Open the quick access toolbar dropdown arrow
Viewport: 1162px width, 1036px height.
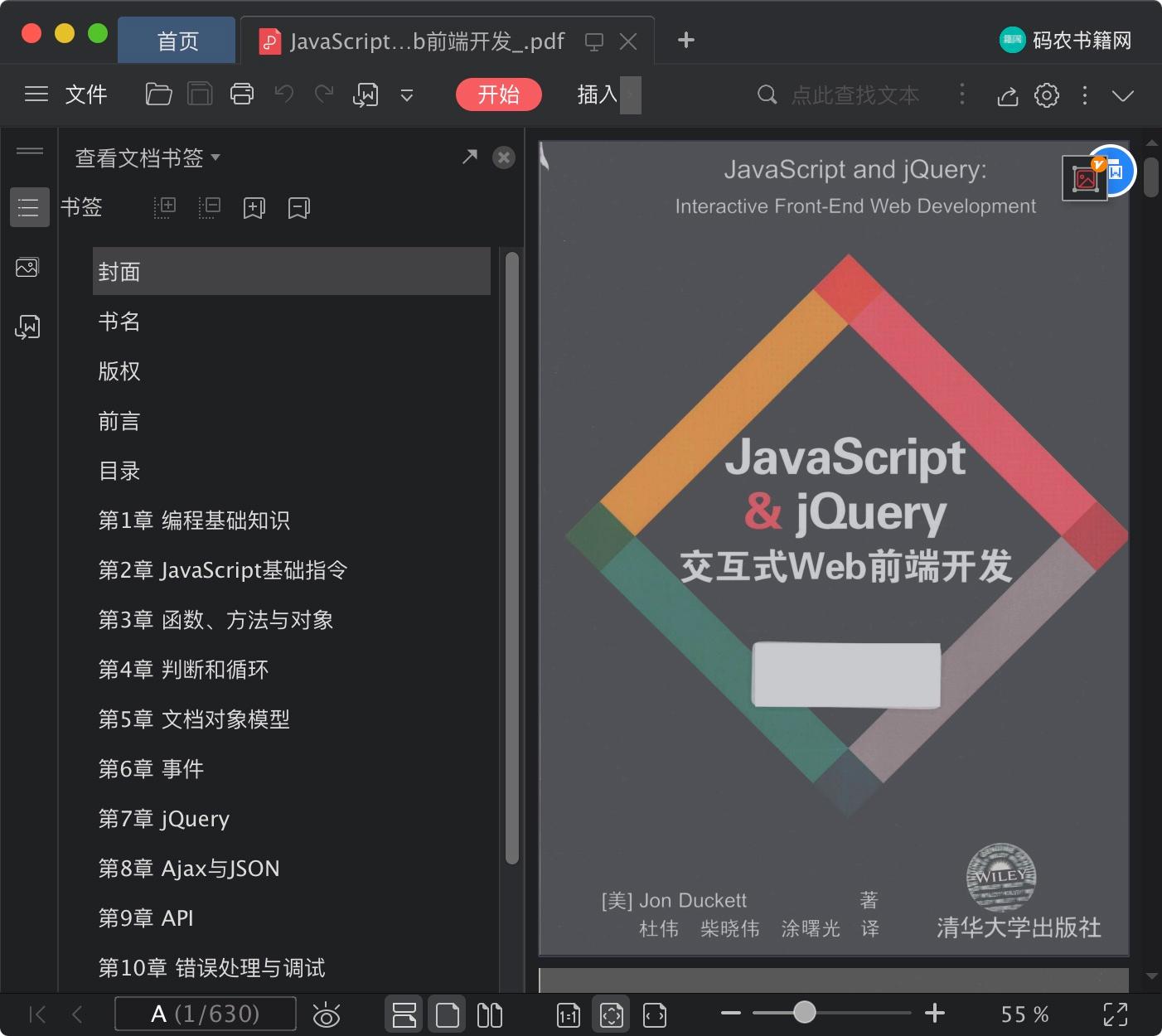point(407,95)
